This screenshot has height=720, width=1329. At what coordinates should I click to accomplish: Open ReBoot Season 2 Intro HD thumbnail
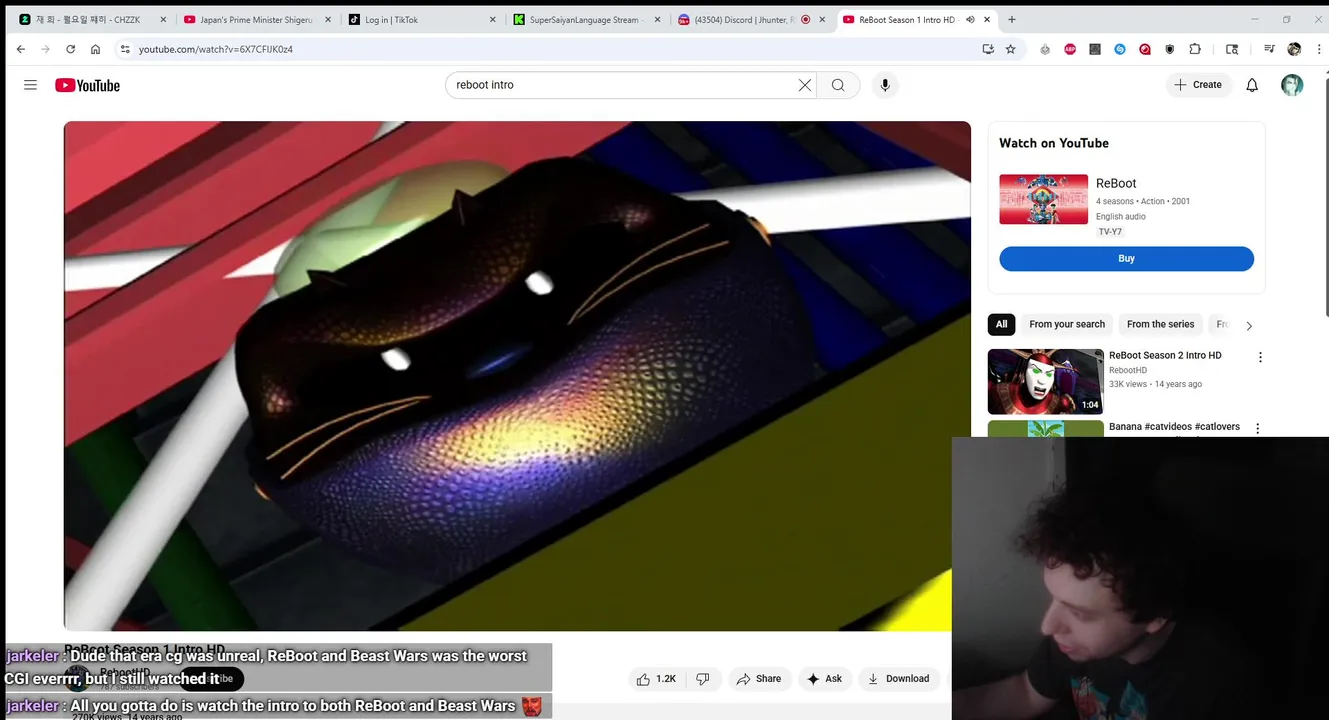click(1045, 381)
